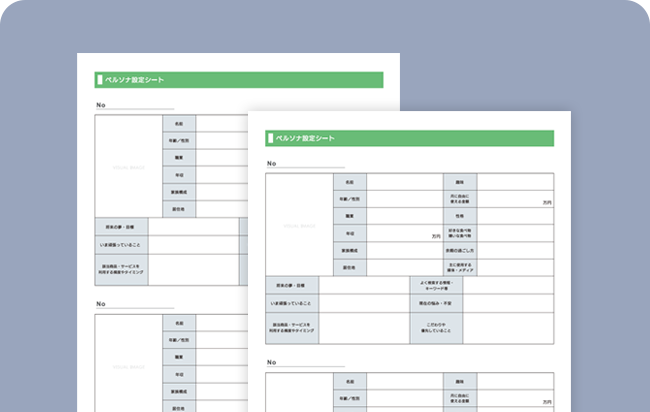Select blank cell beside こだわりや優先していること on front sheet
The width and height of the screenshot is (650, 412).
coord(508,328)
